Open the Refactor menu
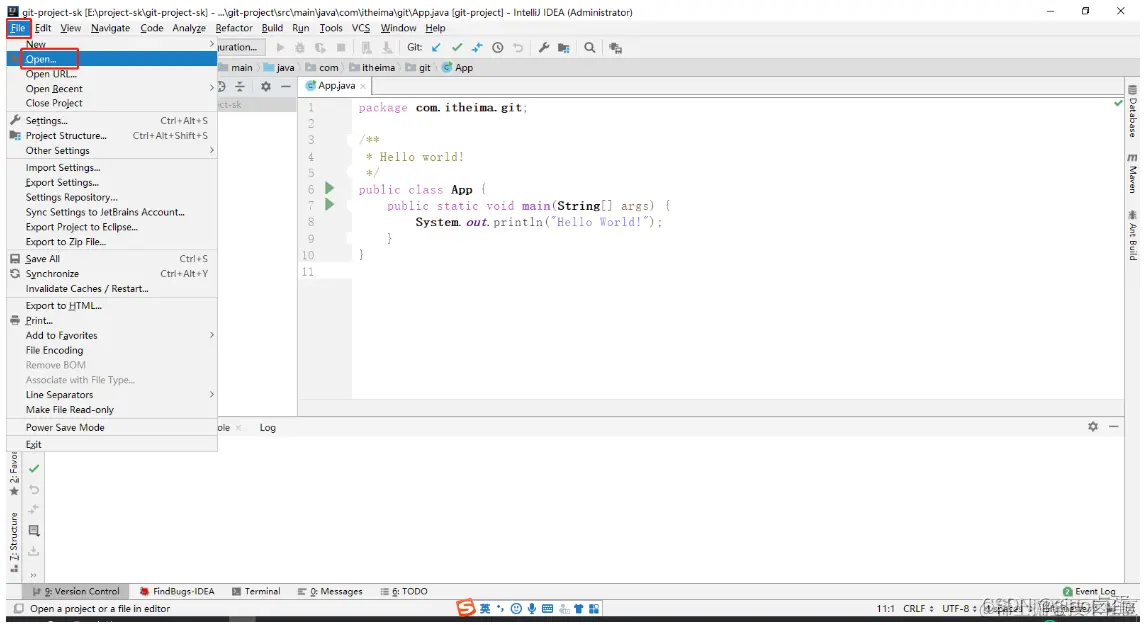The height and width of the screenshot is (625, 1145). point(234,28)
